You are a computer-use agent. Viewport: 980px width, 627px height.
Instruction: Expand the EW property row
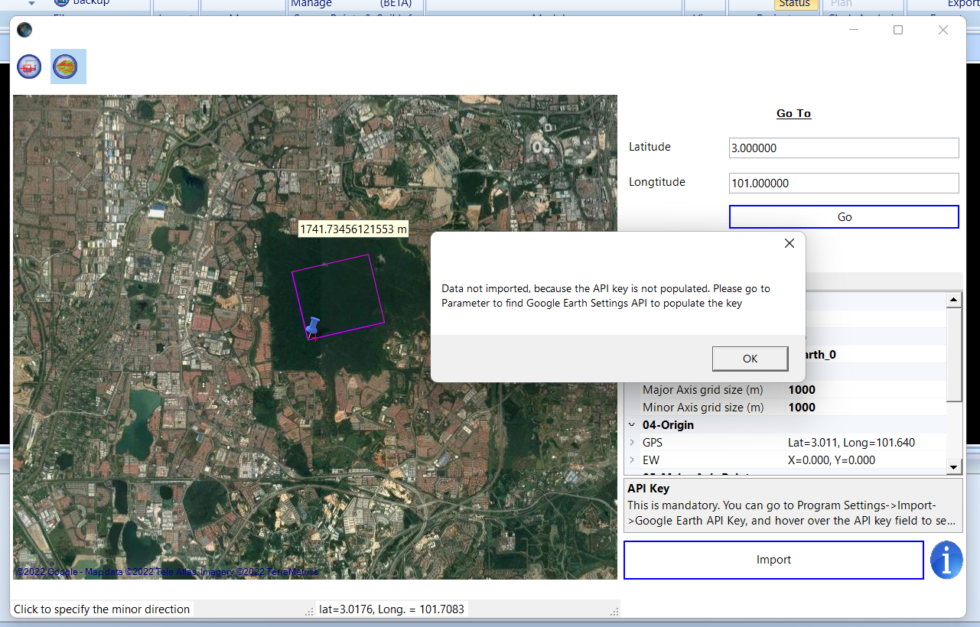(x=630, y=459)
